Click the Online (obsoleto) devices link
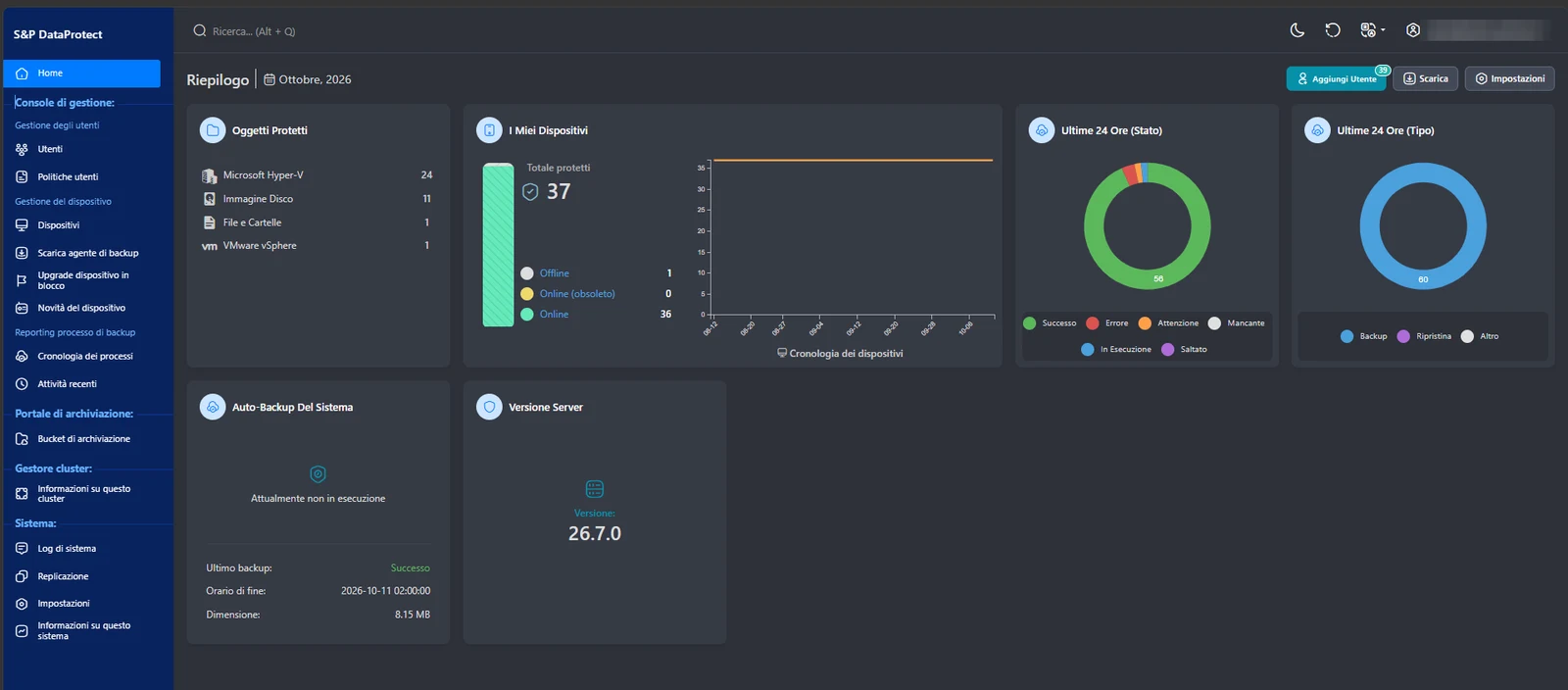This screenshot has height=690, width=1568. (577, 294)
